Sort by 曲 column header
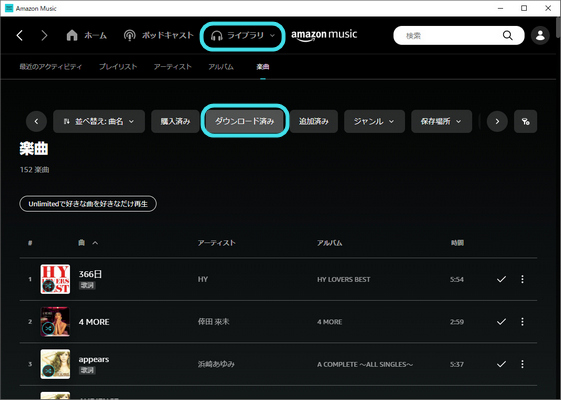The image size is (561, 400). pos(82,243)
